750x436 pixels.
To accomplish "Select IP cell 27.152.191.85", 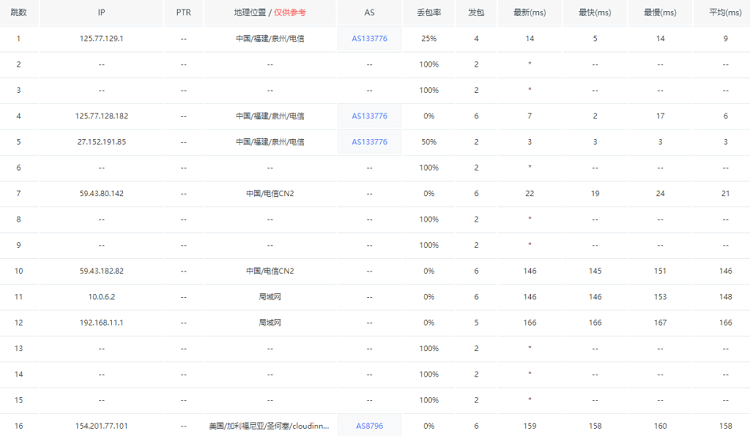I will pos(101,142).
